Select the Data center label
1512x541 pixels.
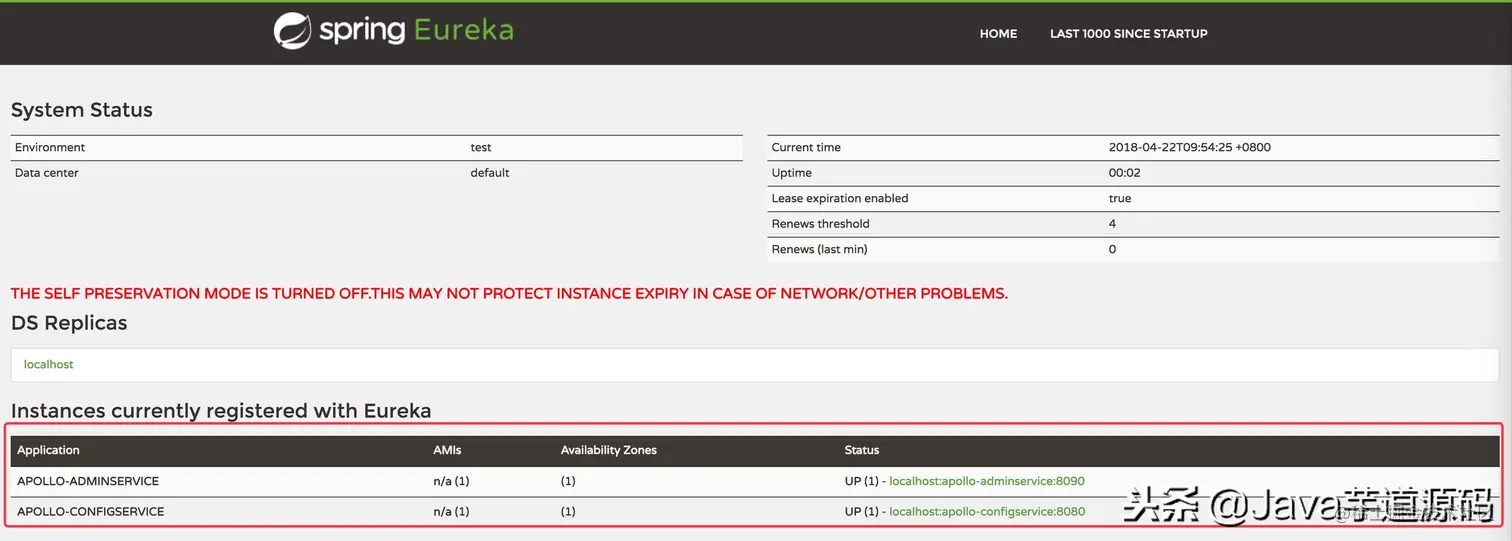coord(46,173)
